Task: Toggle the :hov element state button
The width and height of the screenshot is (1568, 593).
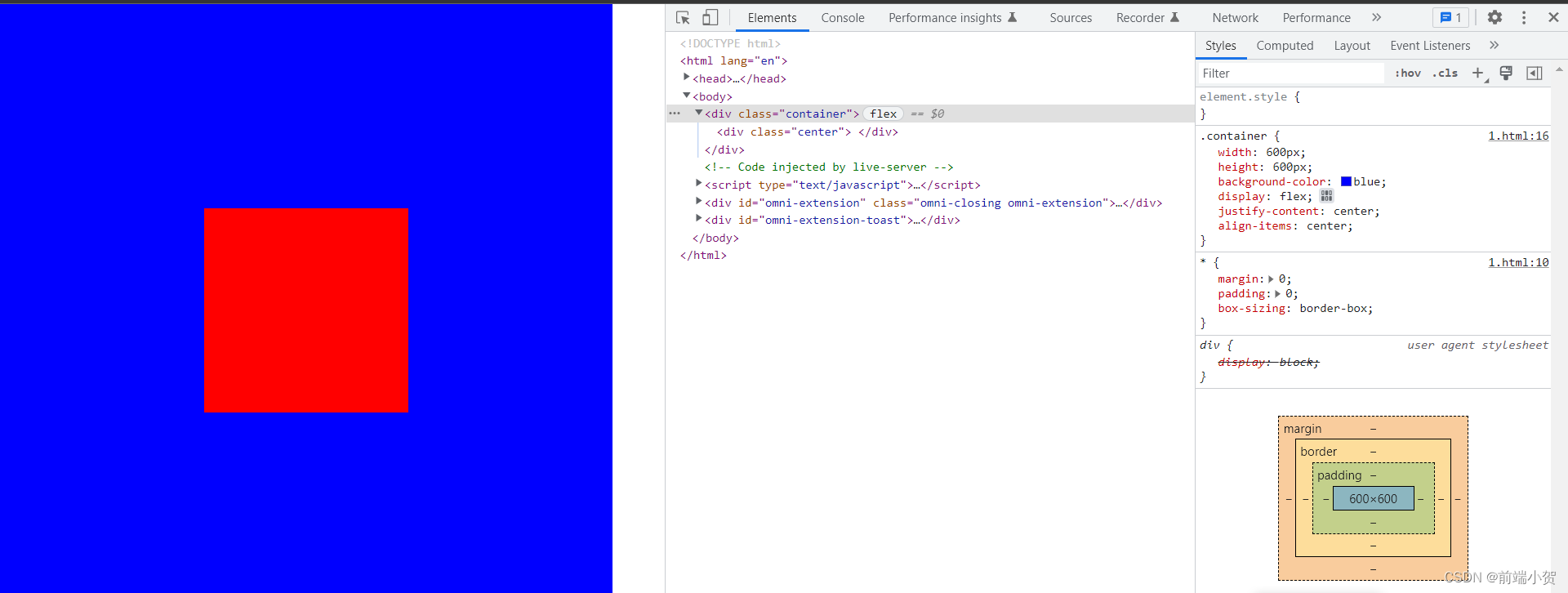Action: pos(1408,73)
